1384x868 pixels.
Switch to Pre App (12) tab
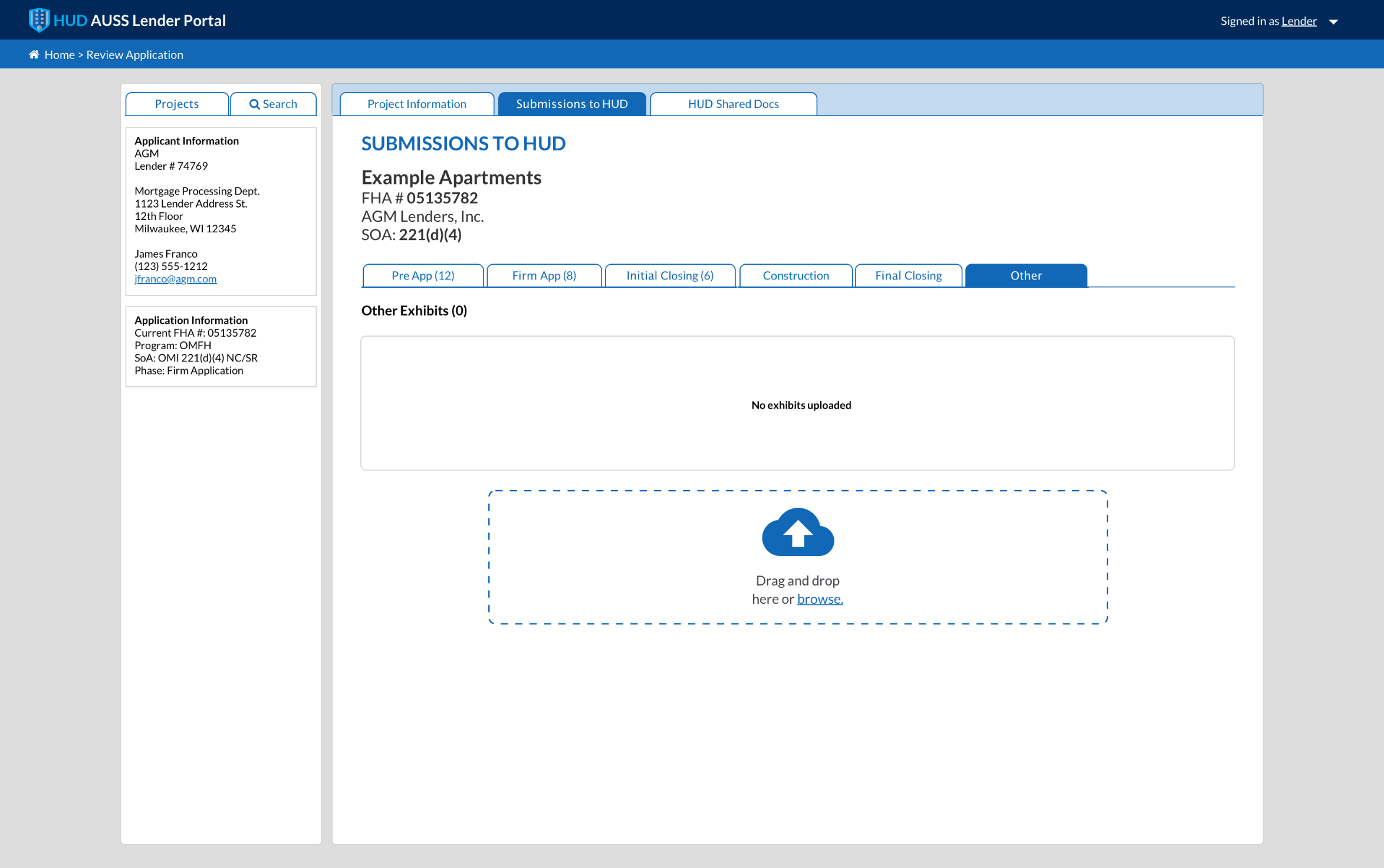click(423, 276)
